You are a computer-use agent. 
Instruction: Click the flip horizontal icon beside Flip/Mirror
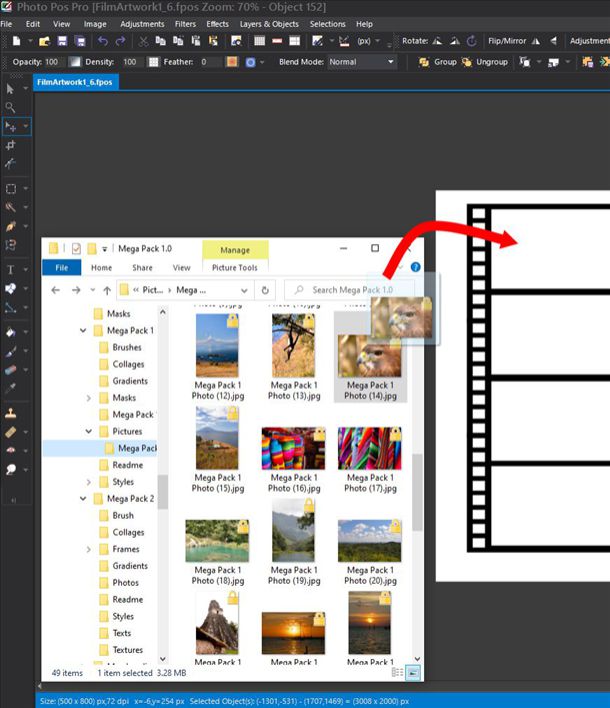(535, 41)
